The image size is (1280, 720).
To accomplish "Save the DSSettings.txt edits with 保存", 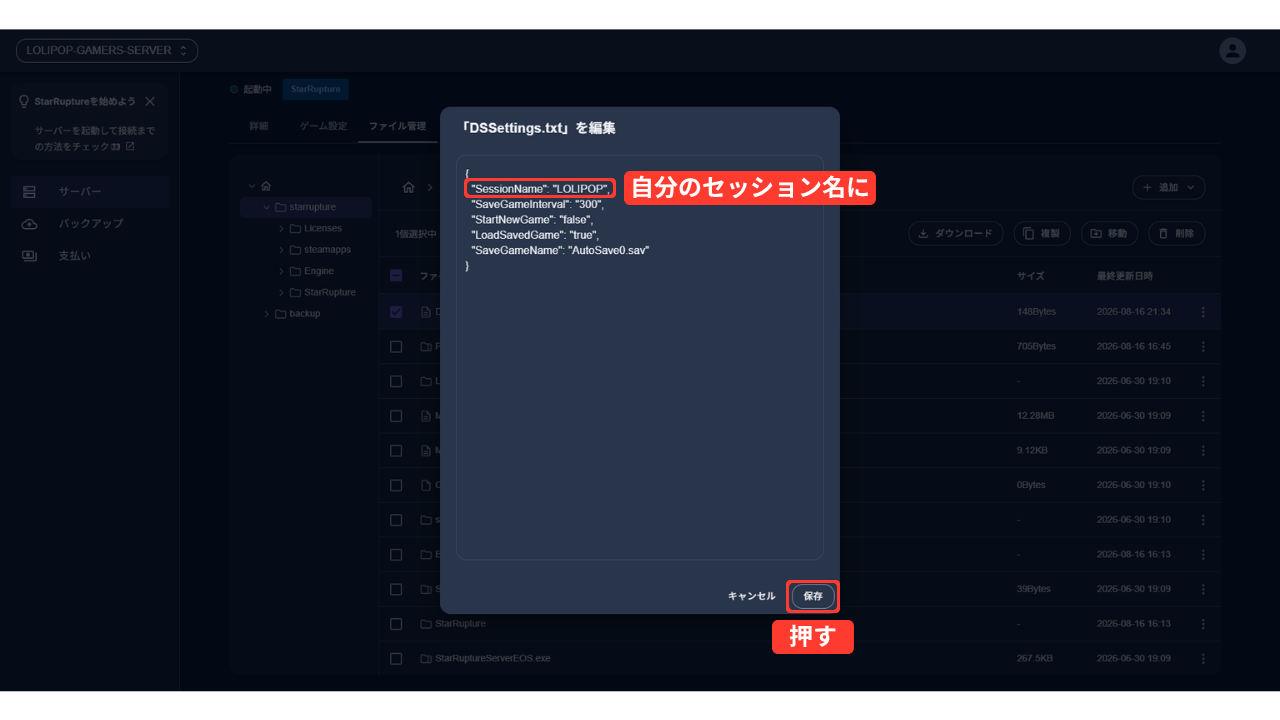I will (x=813, y=596).
